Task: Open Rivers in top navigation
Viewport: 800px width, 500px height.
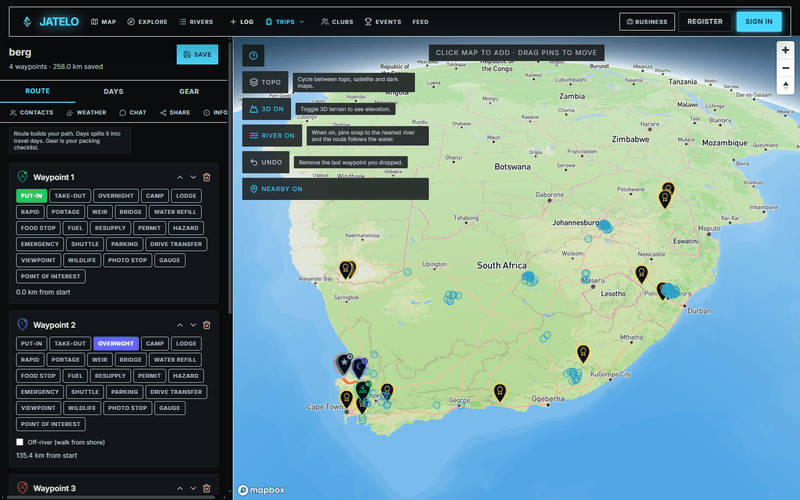Action: tap(196, 22)
